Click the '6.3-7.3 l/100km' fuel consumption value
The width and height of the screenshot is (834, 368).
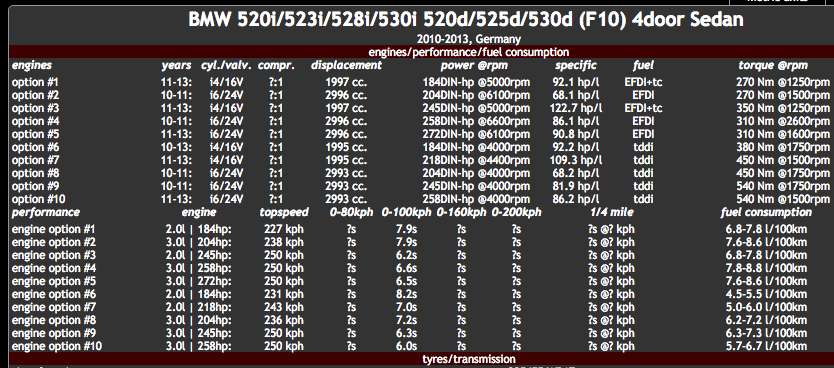[x=766, y=333]
